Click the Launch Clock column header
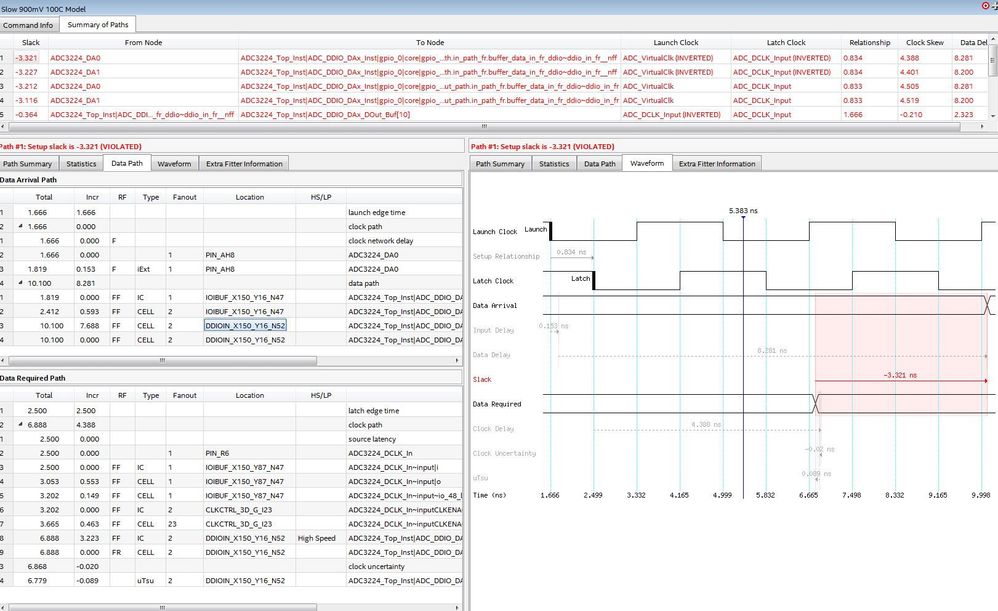 tap(675, 43)
